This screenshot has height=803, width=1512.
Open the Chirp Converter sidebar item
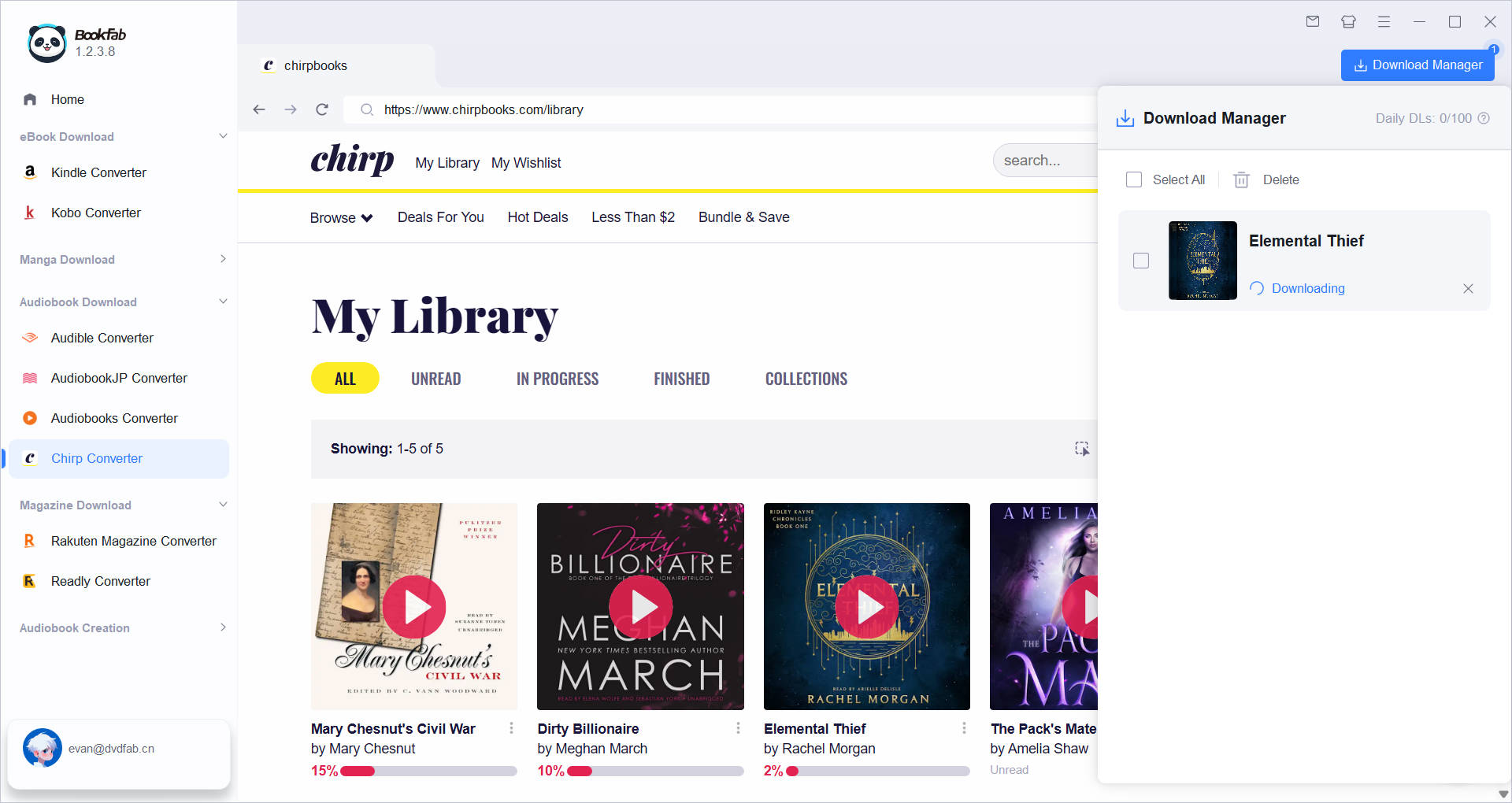(x=119, y=458)
